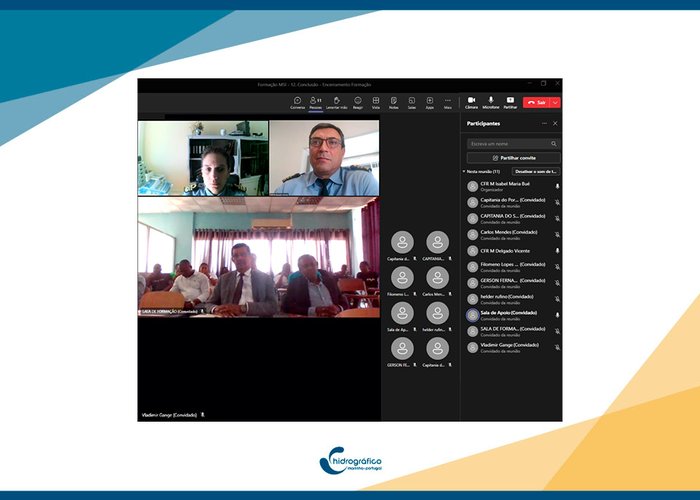Open the Vista view menu
Screen dimensions: 700x500
(x=375, y=101)
